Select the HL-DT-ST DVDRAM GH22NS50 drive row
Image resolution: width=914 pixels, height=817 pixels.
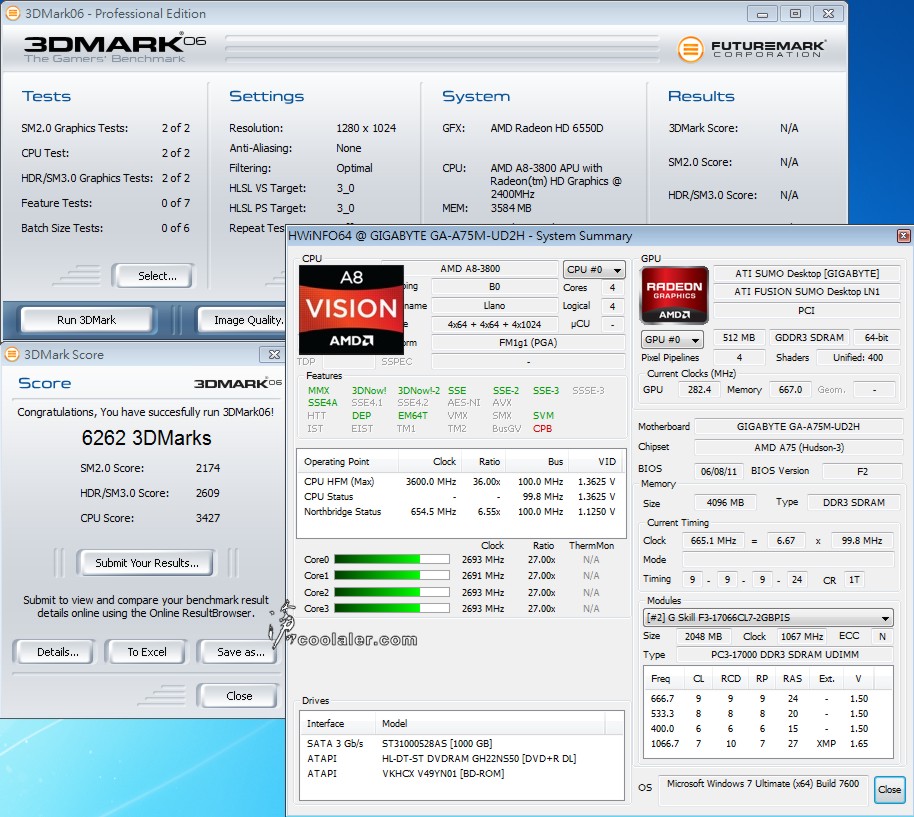tap(461, 759)
